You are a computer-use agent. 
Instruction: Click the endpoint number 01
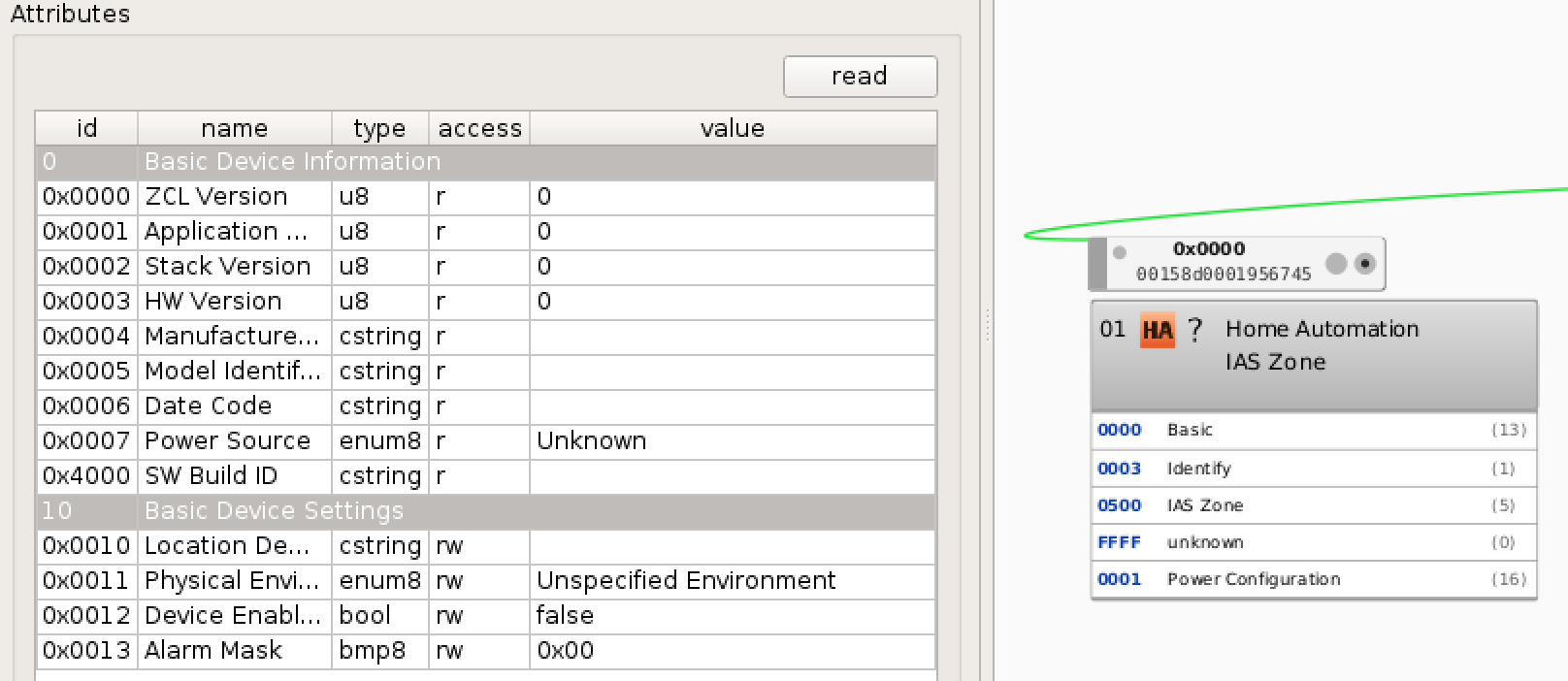tap(1113, 330)
